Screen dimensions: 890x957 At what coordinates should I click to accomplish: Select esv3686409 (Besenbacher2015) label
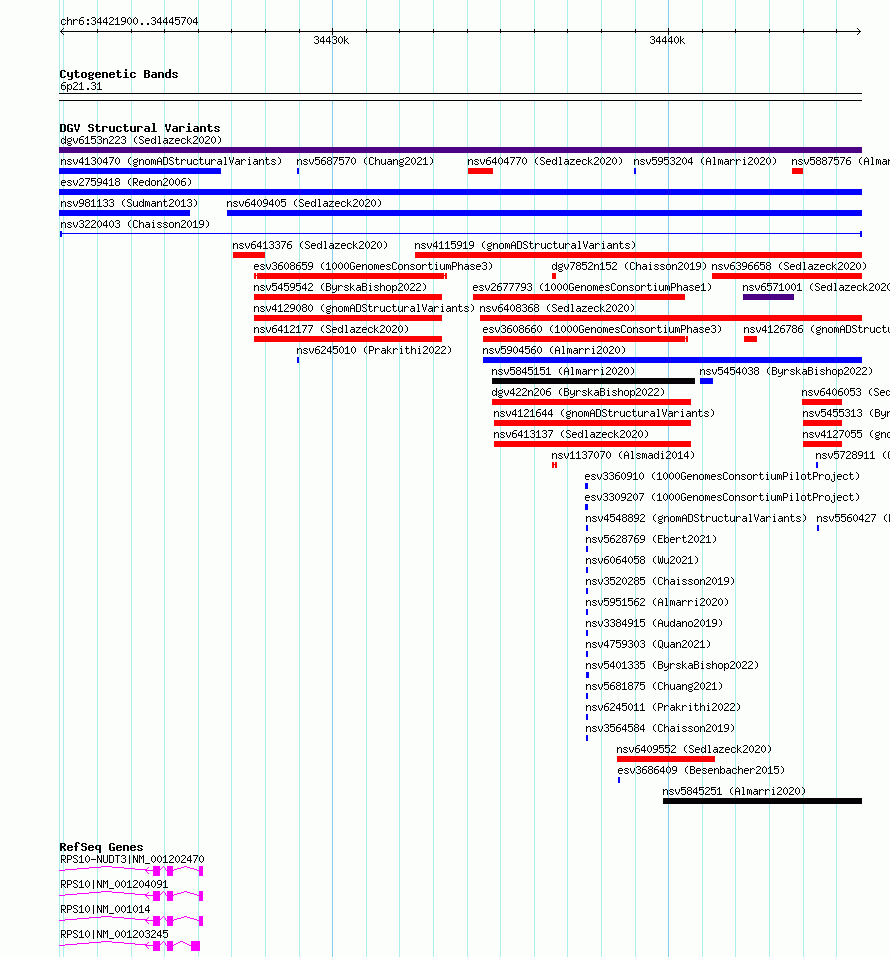pos(701,770)
